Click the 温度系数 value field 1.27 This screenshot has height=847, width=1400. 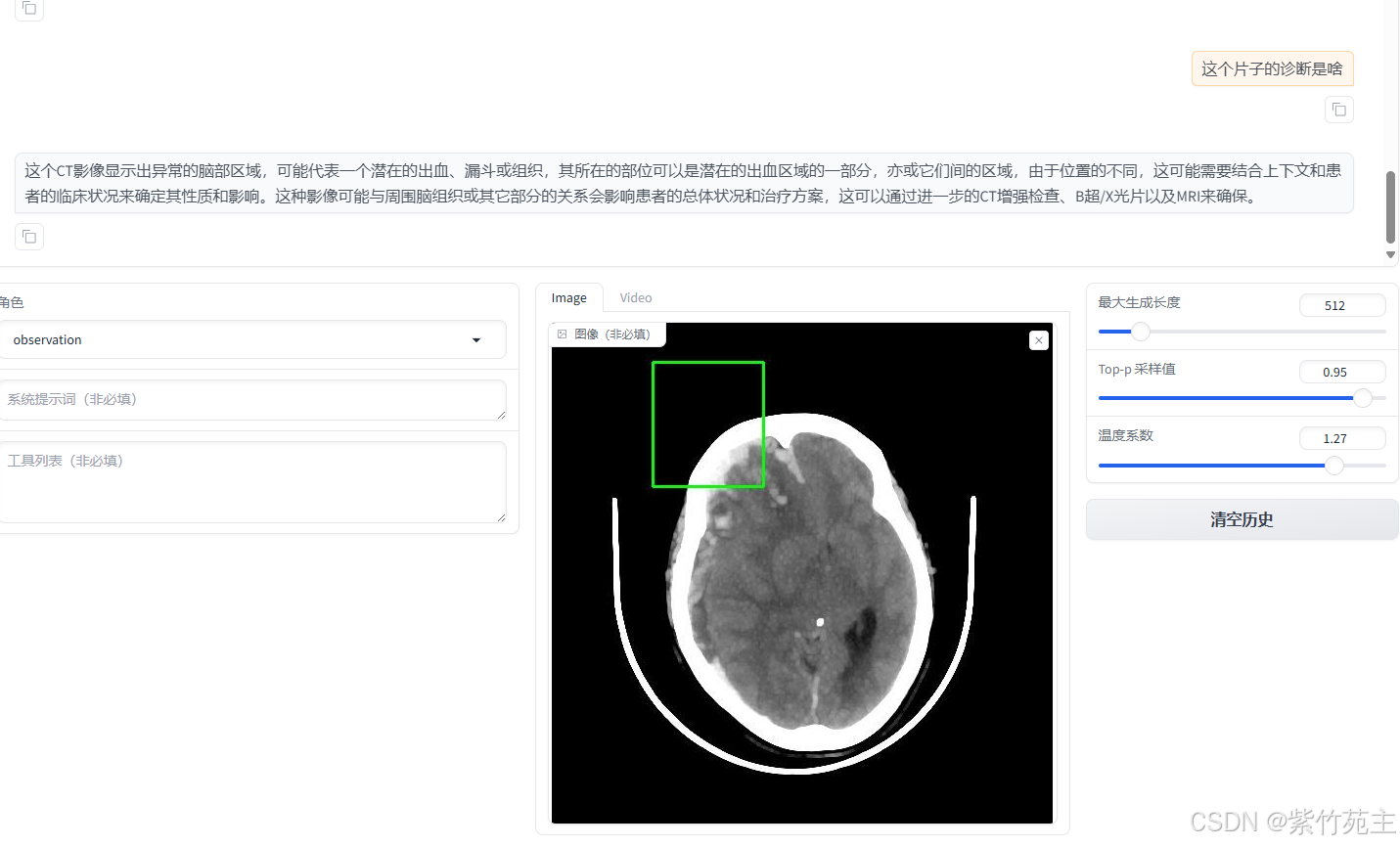[x=1342, y=438]
